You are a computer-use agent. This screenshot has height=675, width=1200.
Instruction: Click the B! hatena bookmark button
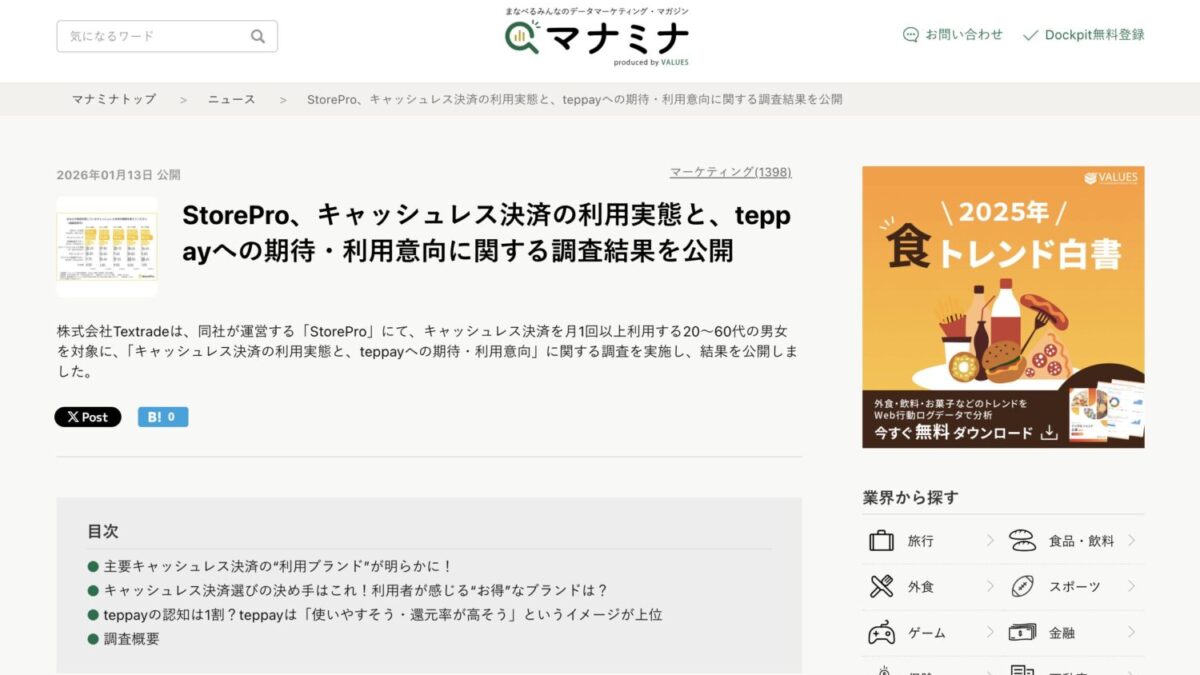163,417
